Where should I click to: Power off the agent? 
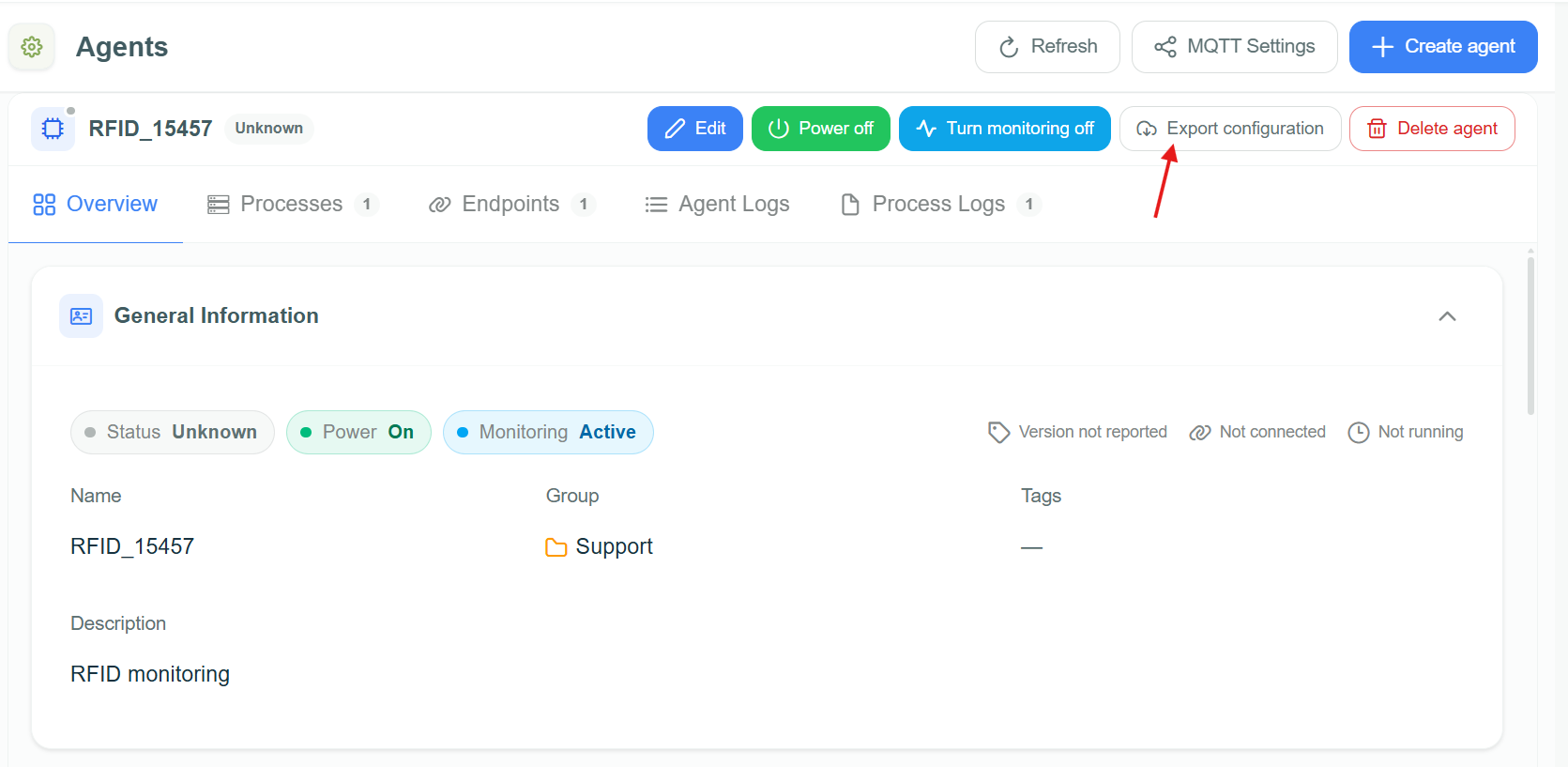tap(821, 129)
